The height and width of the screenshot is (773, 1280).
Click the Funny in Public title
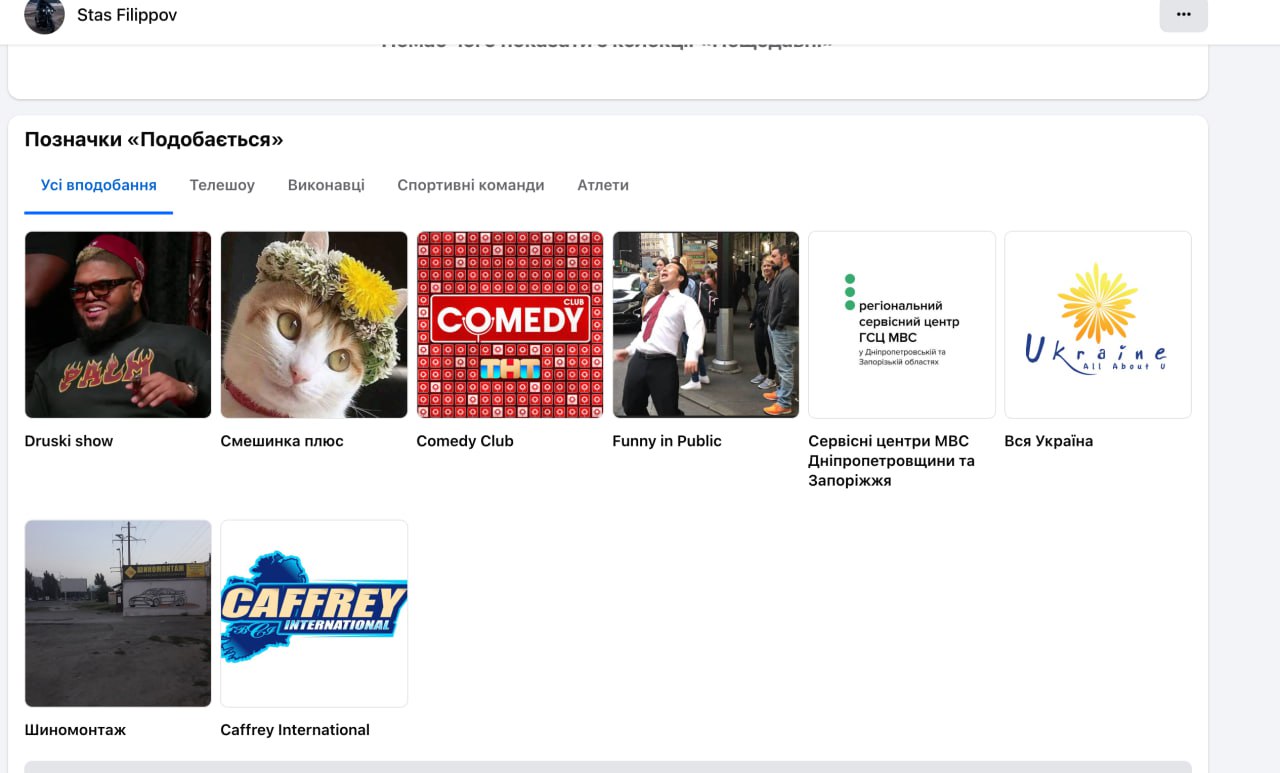click(x=667, y=441)
